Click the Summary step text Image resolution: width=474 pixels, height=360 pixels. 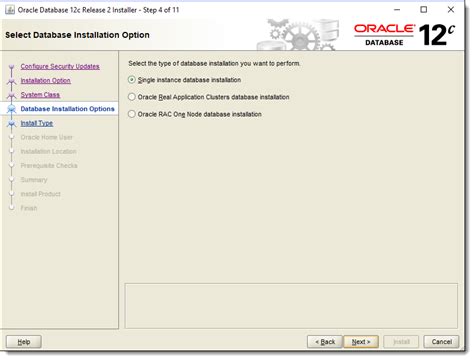[x=34, y=180]
